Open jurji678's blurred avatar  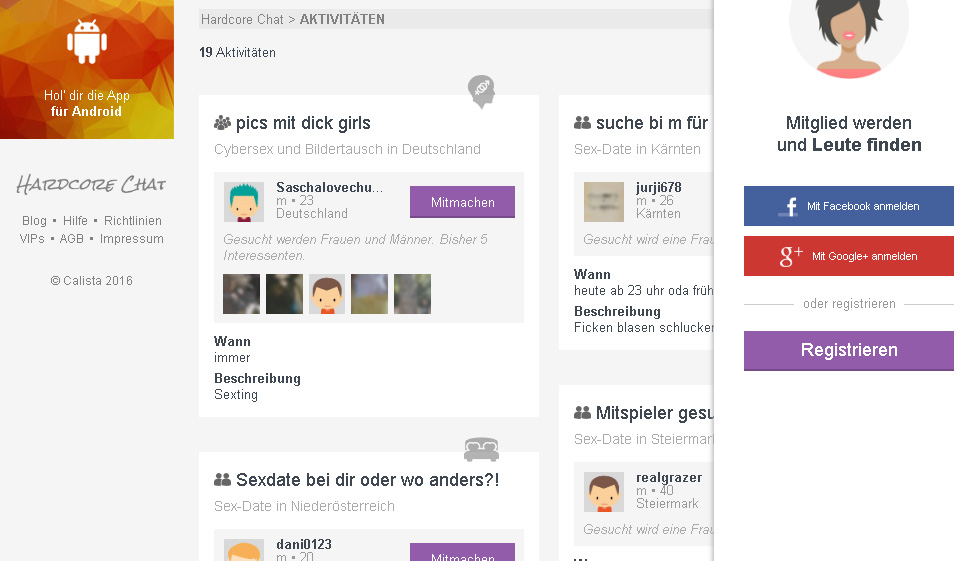pos(604,201)
